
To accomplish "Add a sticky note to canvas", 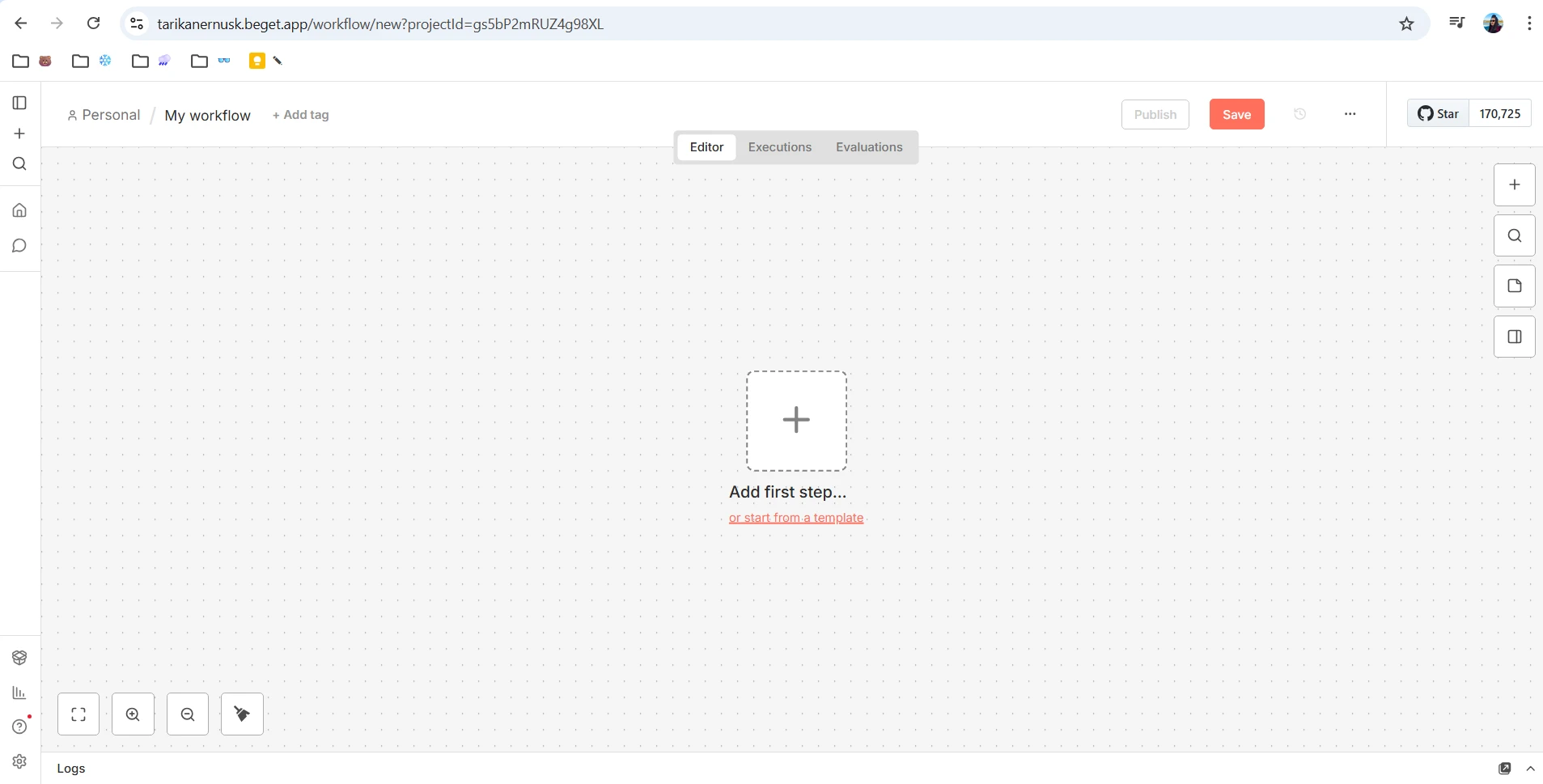I will point(1514,286).
